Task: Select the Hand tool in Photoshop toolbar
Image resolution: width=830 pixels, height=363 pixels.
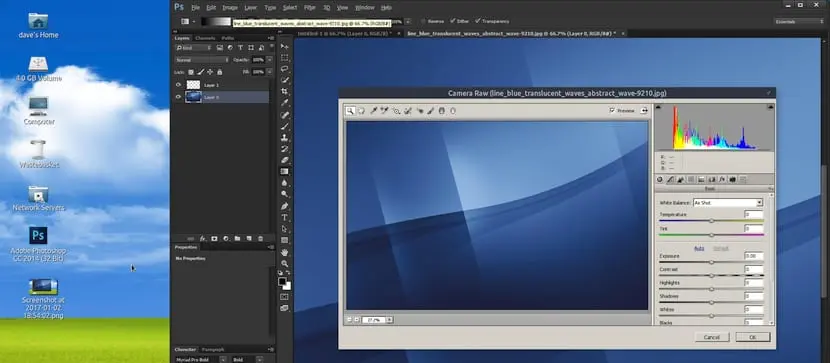Action: point(285,252)
